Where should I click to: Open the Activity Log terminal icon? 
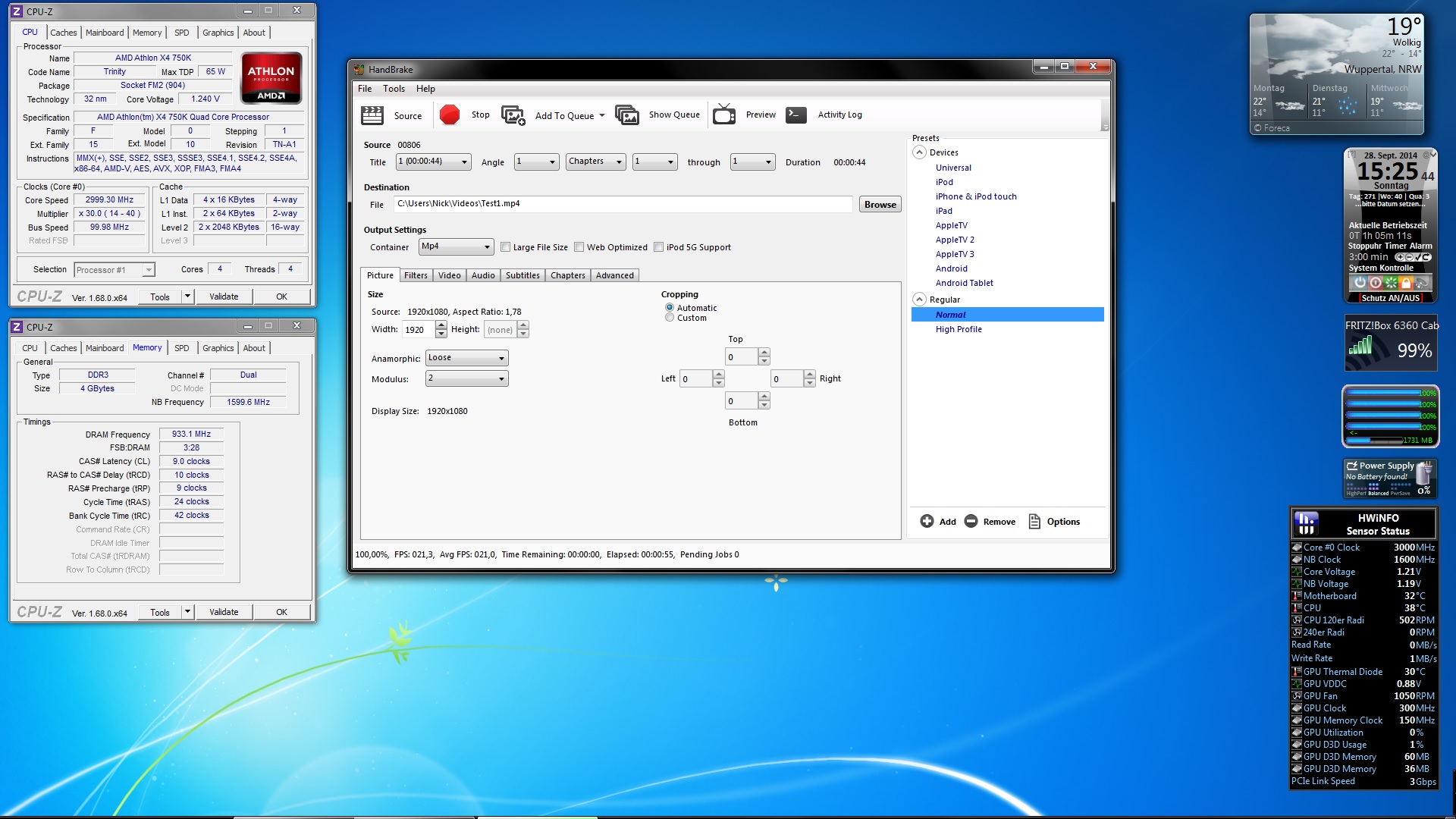point(795,115)
